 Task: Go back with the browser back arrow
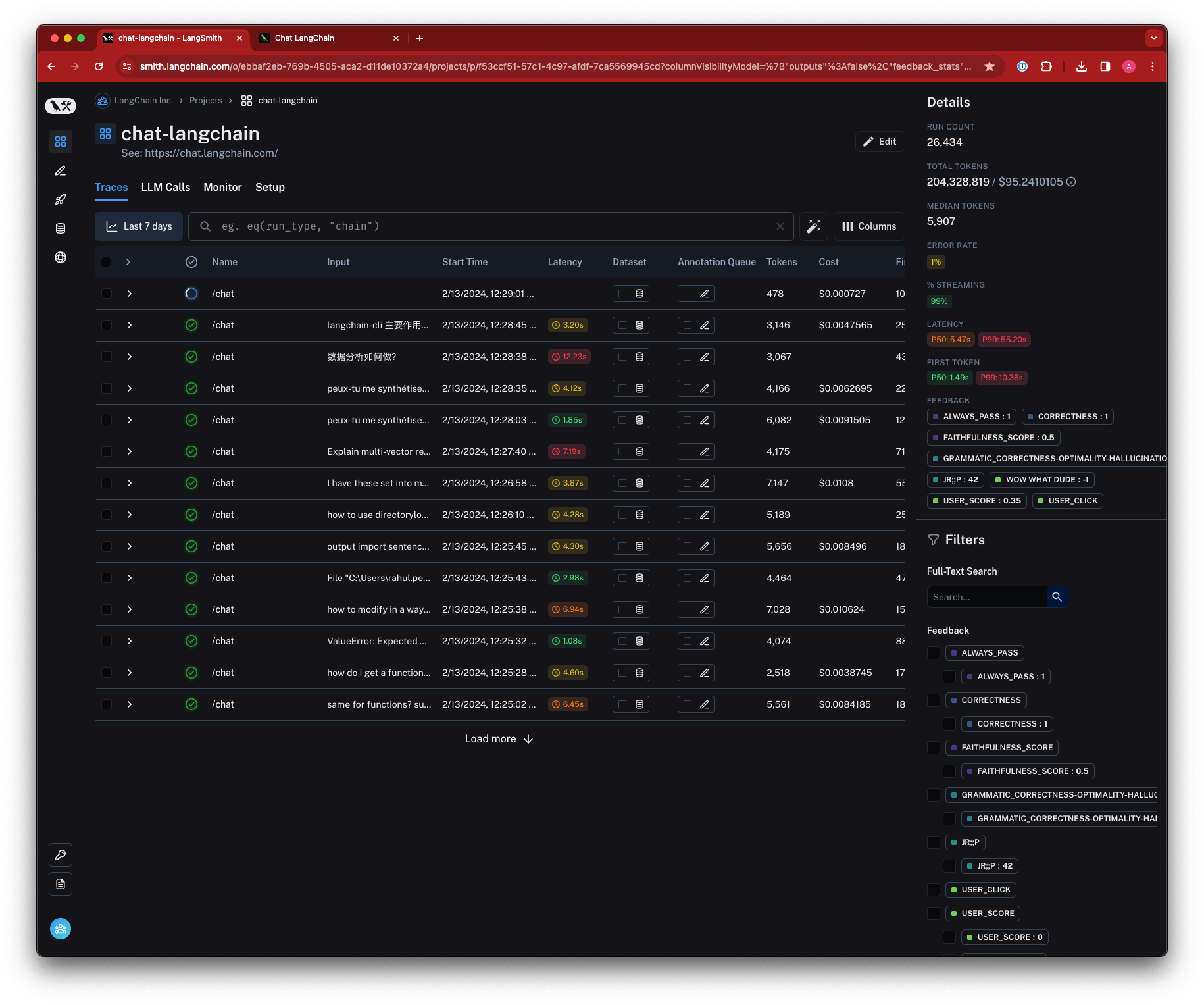[51, 66]
